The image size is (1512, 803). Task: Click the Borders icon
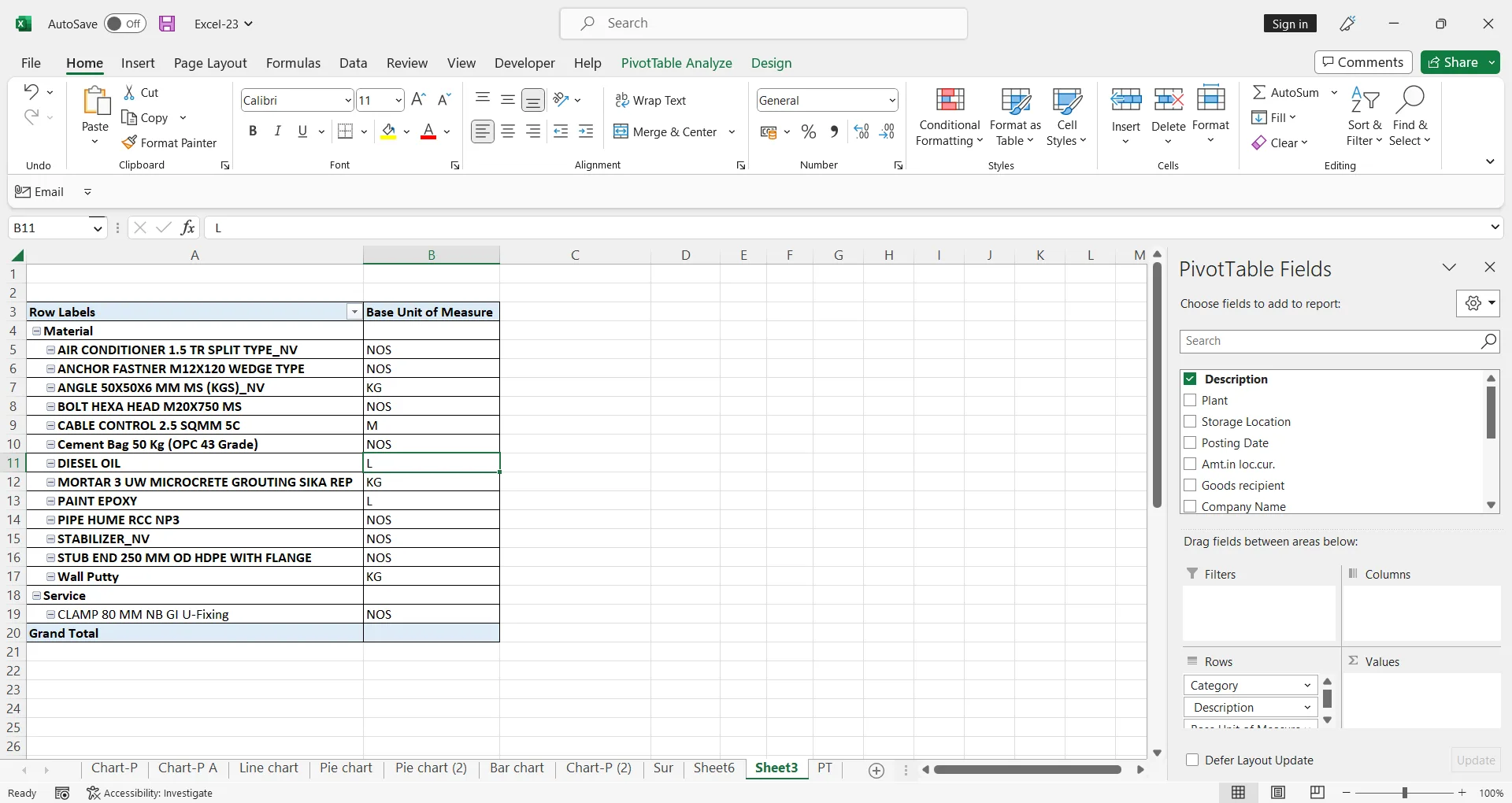point(345,131)
